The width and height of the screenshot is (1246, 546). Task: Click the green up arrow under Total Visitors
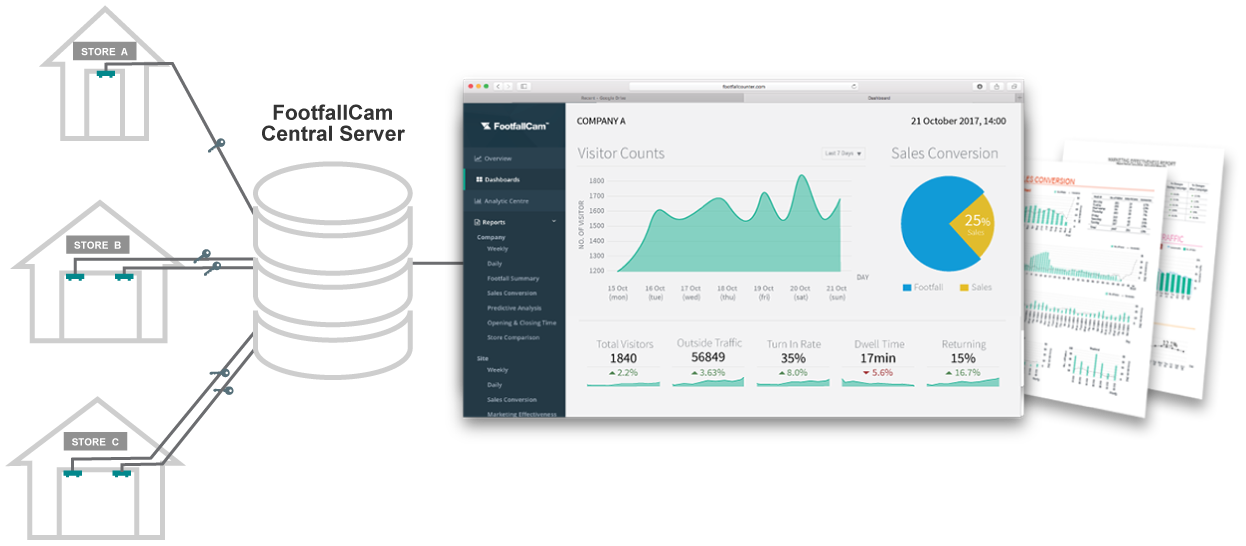pos(611,373)
